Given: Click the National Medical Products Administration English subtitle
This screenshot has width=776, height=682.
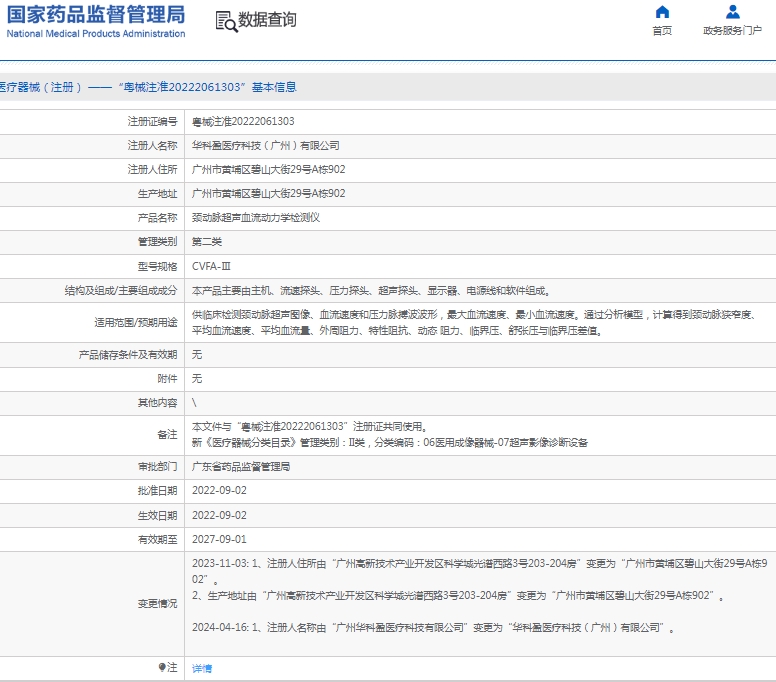Looking at the screenshot, I should [96, 34].
